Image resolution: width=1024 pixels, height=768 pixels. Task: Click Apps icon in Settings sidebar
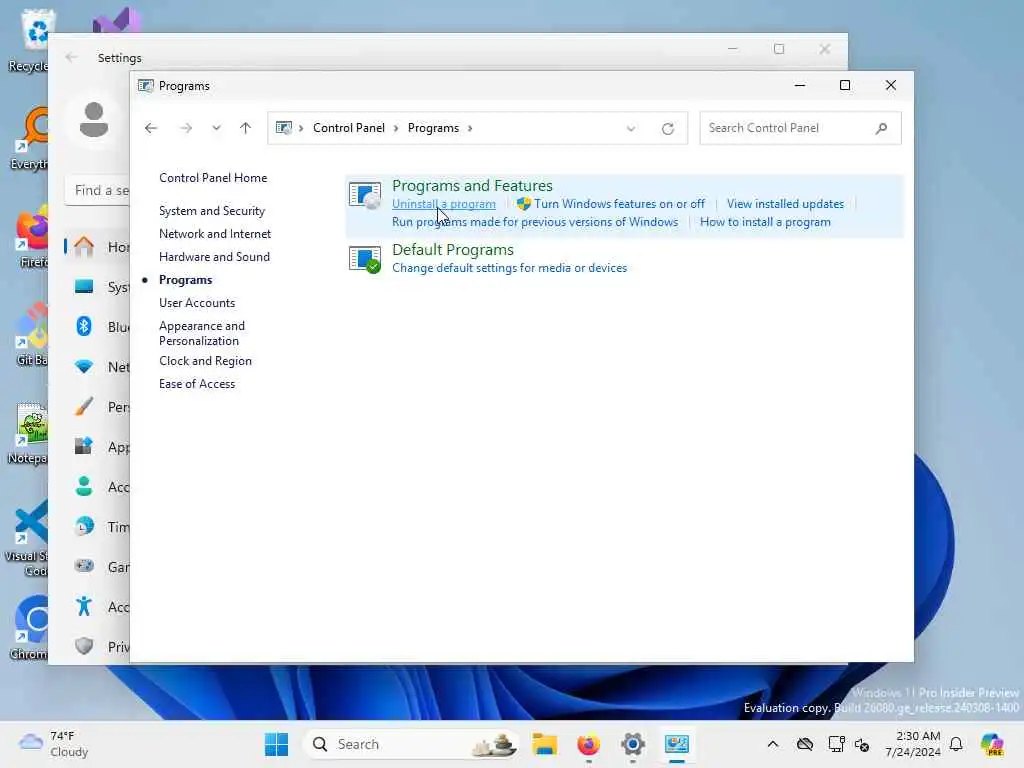pyautogui.click(x=84, y=446)
